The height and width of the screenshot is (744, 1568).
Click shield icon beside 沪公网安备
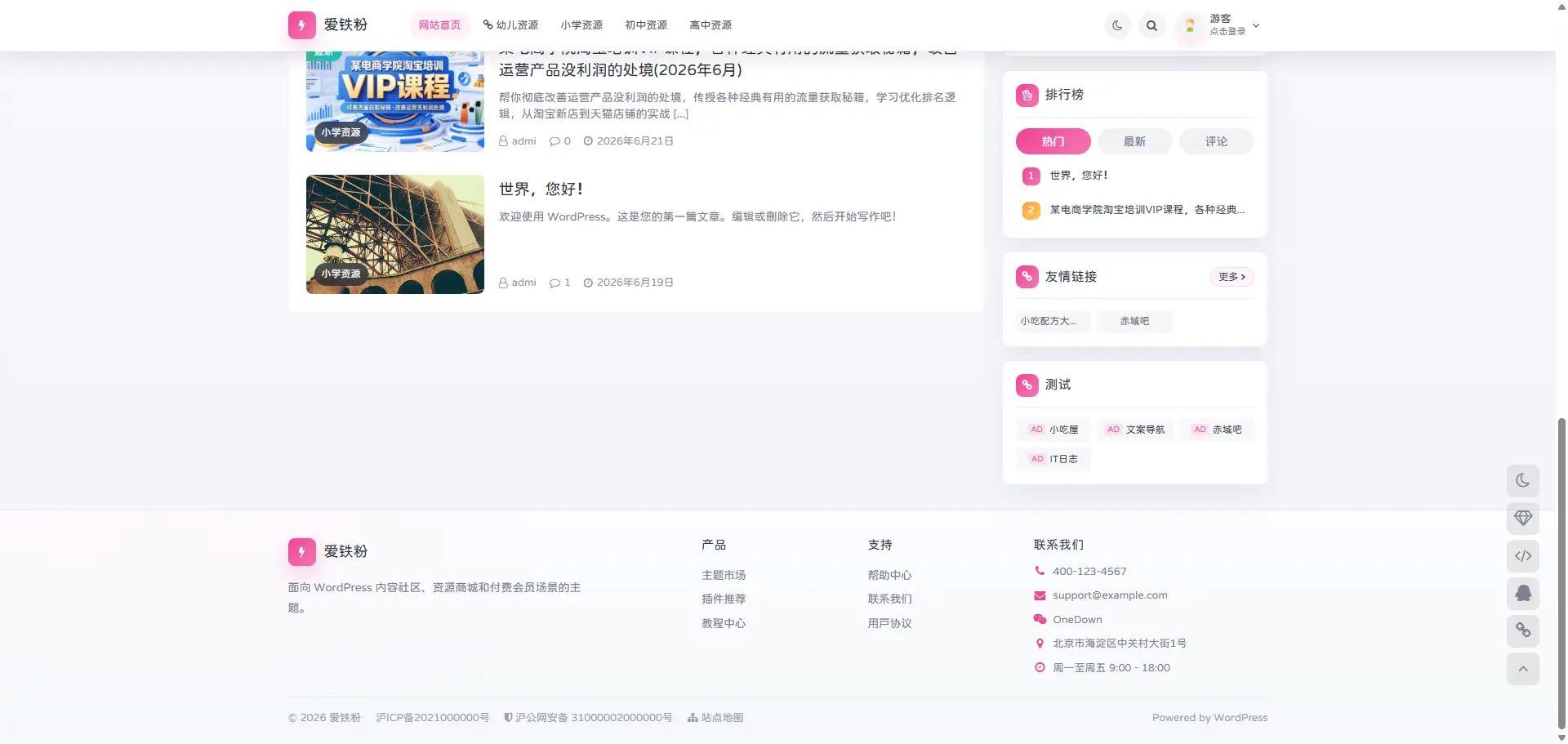point(508,718)
